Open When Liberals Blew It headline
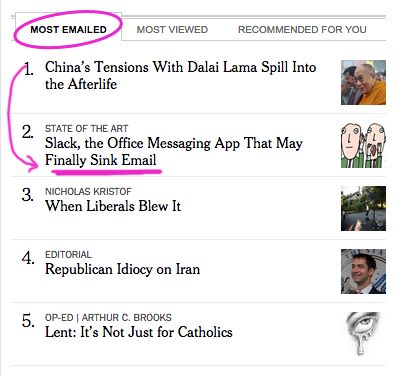Viewport: 407px width, 376px height. (113, 206)
